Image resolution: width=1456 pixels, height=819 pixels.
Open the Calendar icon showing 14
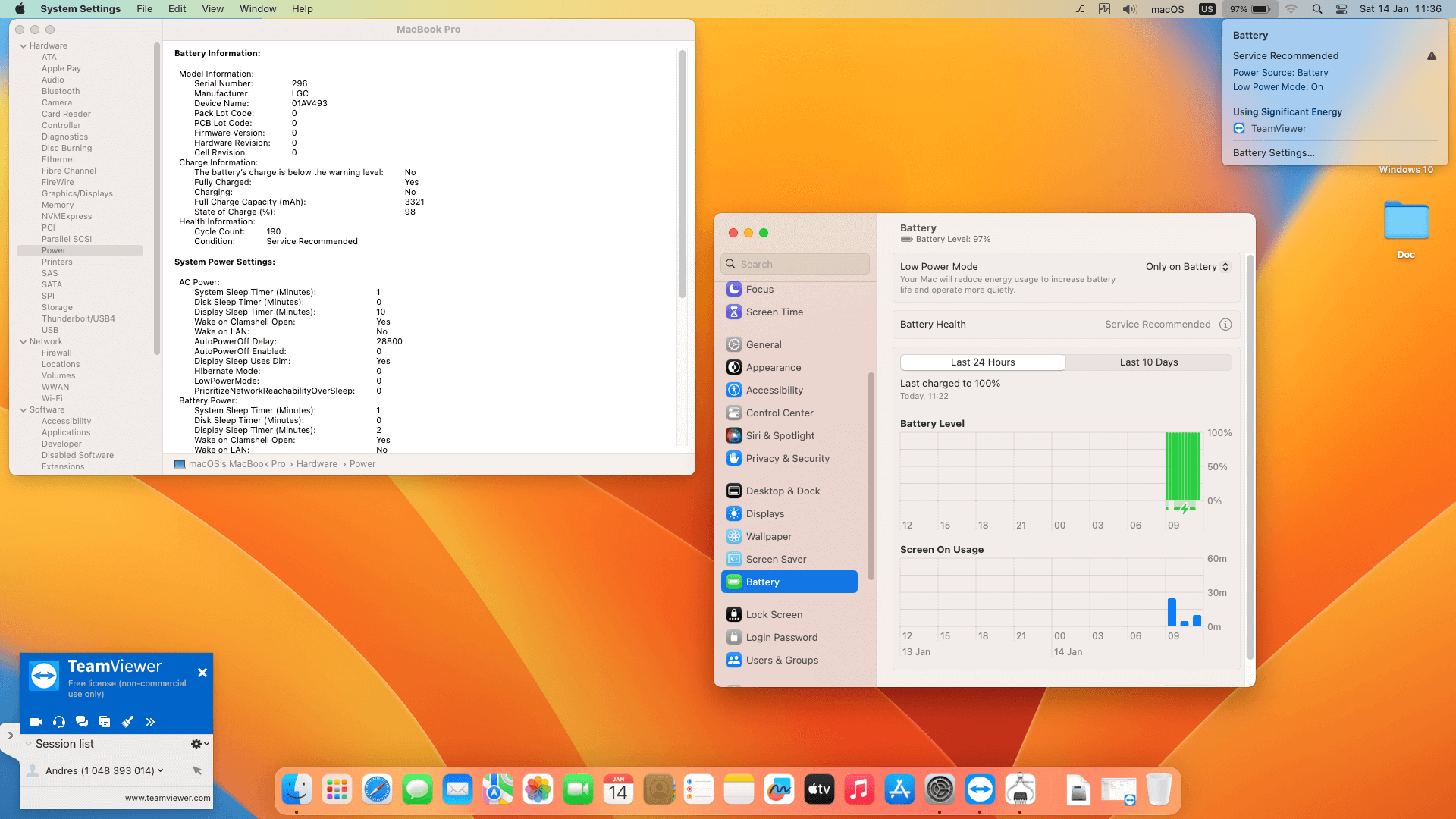coord(618,790)
